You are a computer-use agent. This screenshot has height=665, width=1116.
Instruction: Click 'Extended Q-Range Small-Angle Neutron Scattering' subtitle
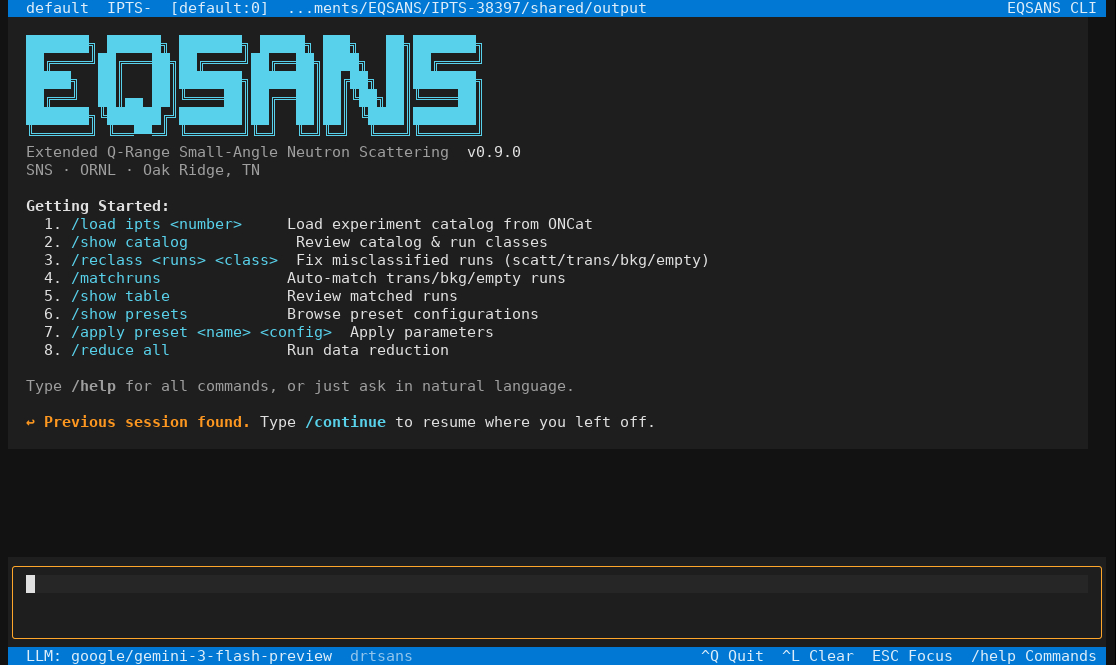(x=237, y=152)
